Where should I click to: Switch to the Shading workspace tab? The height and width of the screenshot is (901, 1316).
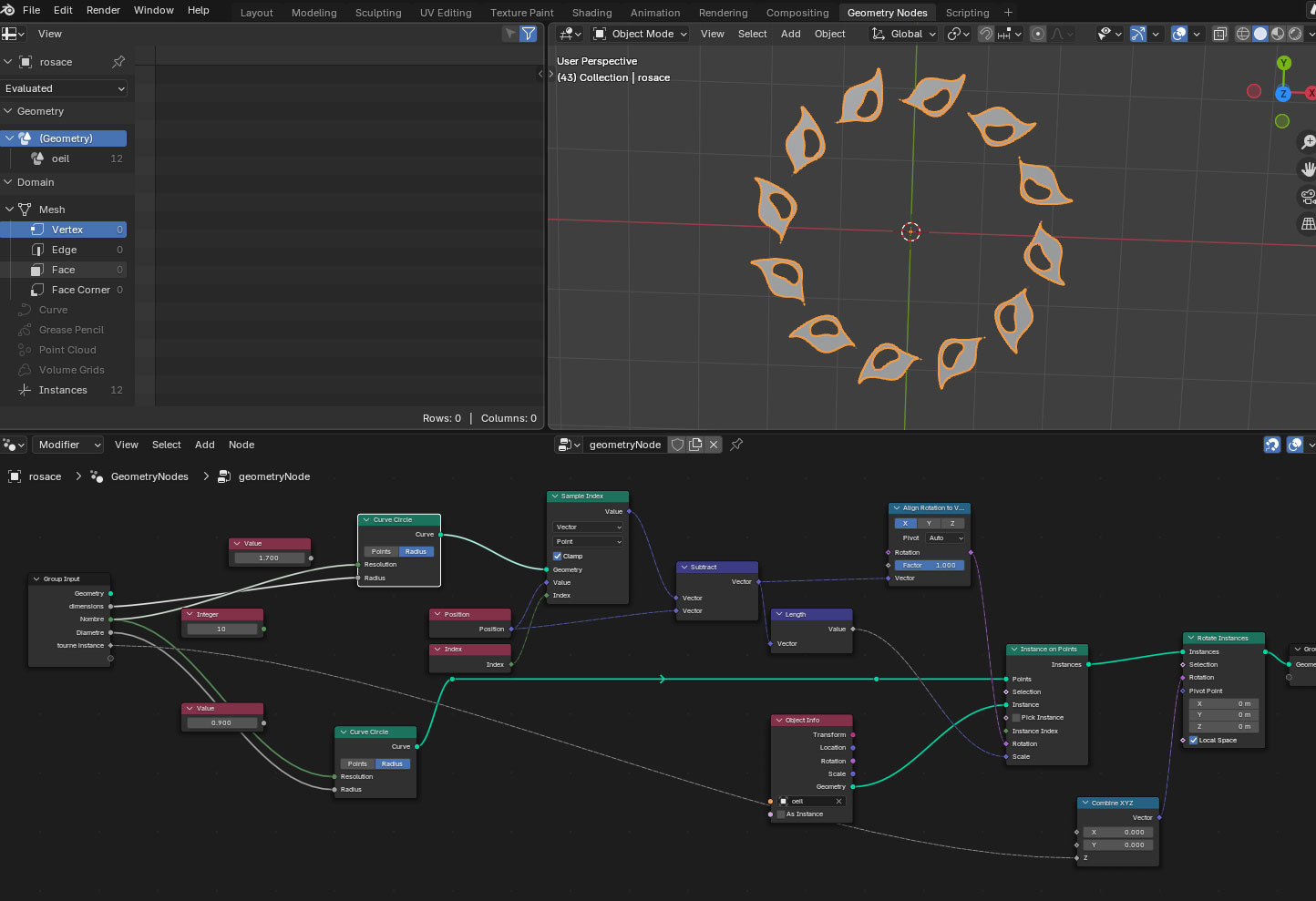(591, 13)
